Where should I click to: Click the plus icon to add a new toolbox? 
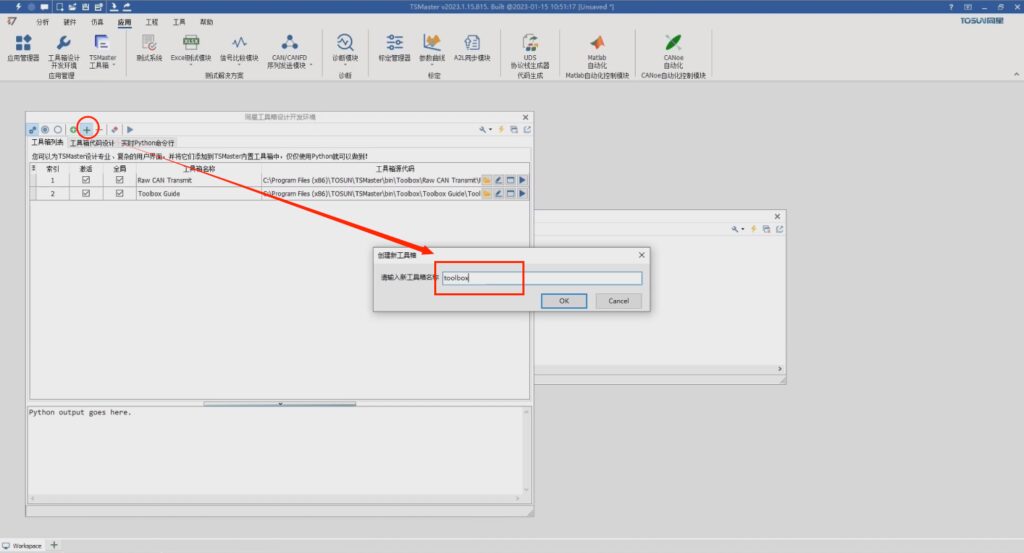coord(87,129)
